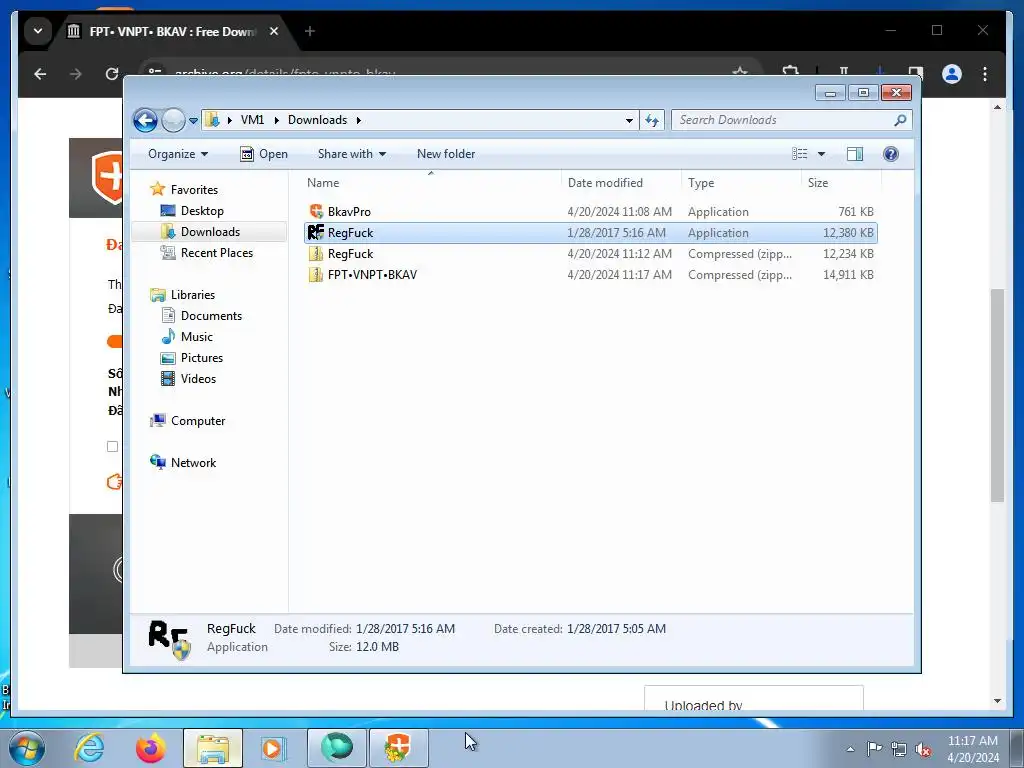Viewport: 1024px width, 768px height.
Task: Open Recent Places in the sidebar
Action: [216, 253]
